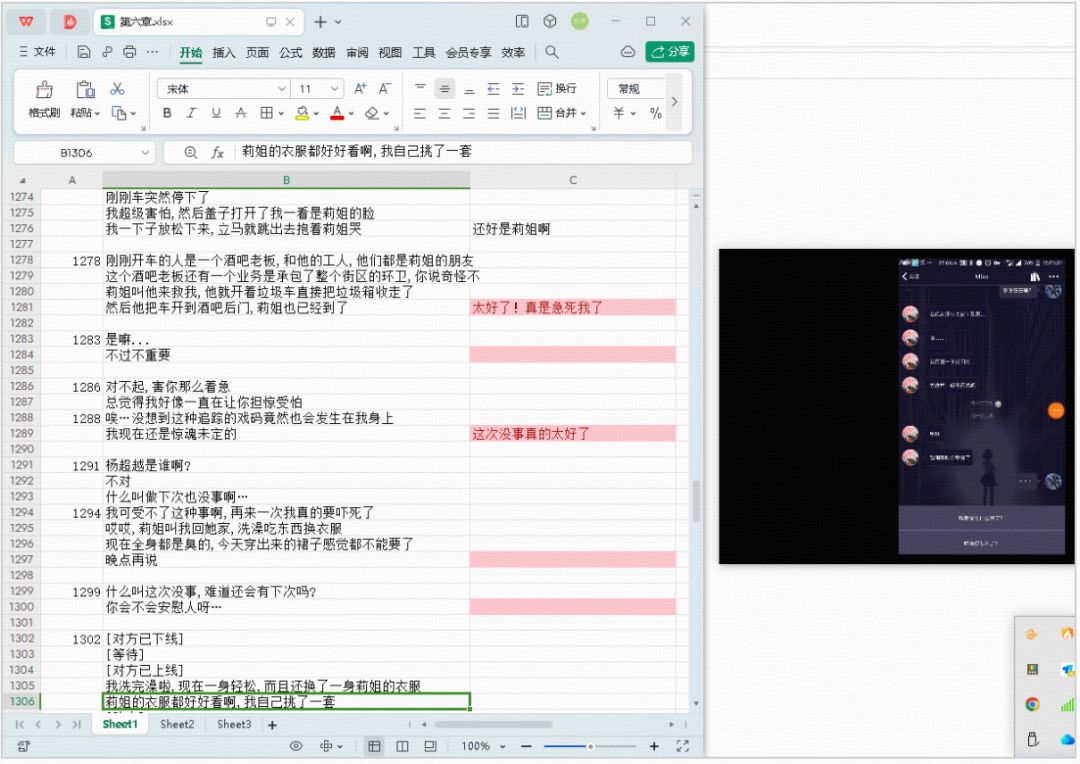Apply percent style to the cell
The image size is (1080, 764).
click(656, 113)
